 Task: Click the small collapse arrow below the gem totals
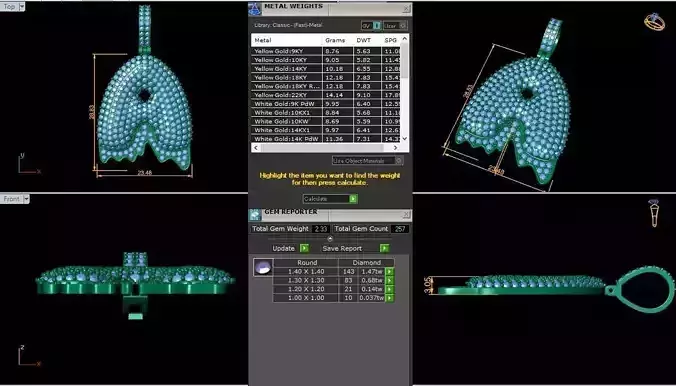[330, 239]
